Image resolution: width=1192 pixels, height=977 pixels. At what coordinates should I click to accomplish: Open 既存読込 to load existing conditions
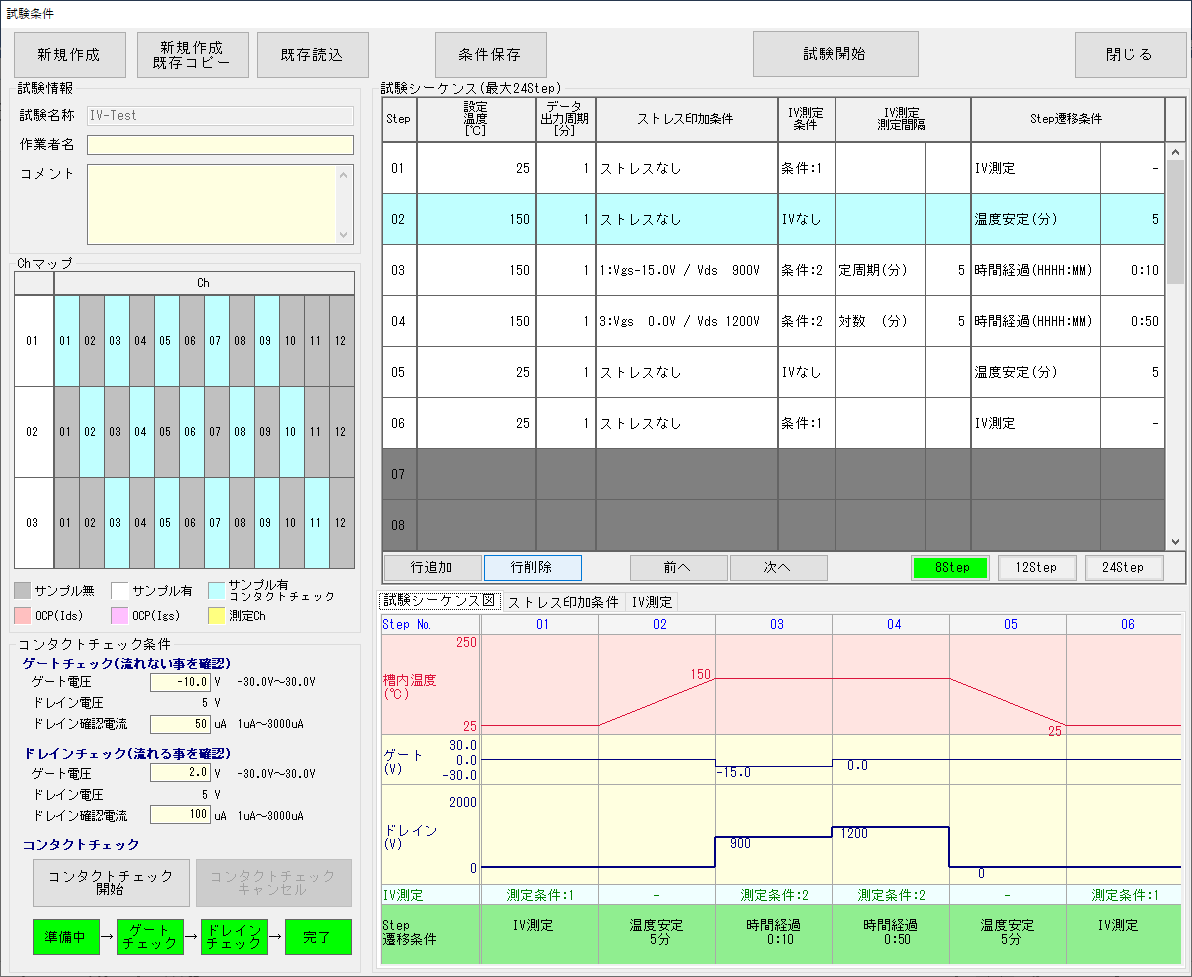click(312, 55)
